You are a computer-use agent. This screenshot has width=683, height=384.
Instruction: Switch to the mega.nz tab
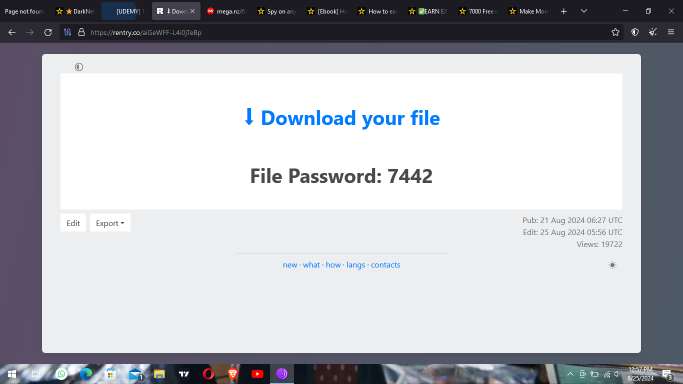[x=227, y=11]
